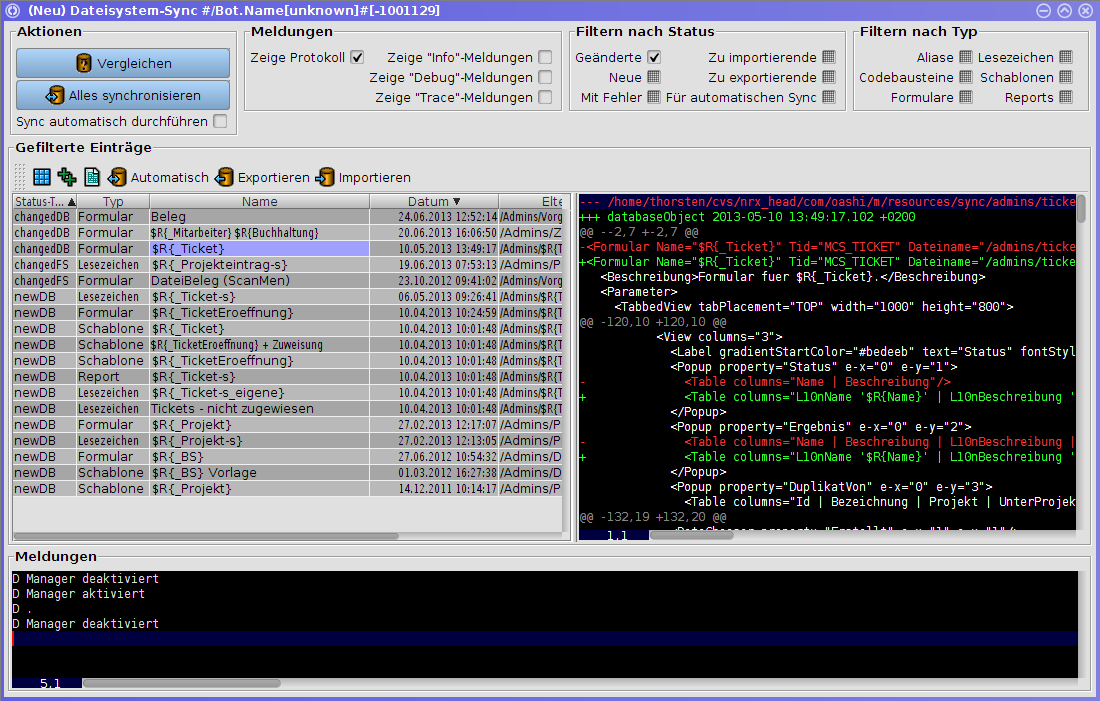Viewport: 1100px width, 701px height.
Task: Click the blue table grid icon
Action: [42, 177]
